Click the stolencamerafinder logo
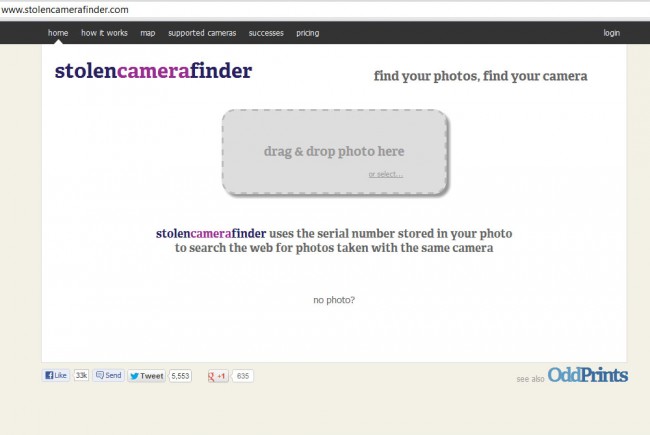 coord(153,70)
